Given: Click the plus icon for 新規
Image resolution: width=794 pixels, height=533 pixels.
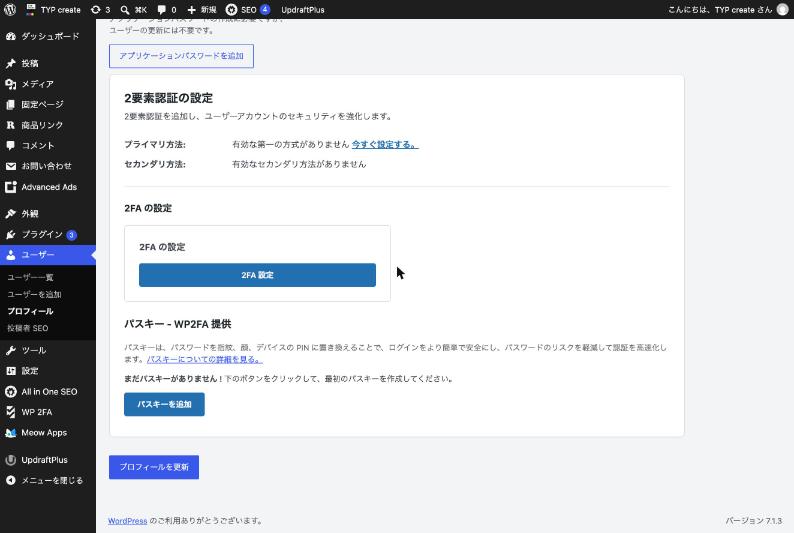Looking at the screenshot, I should (x=191, y=10).
